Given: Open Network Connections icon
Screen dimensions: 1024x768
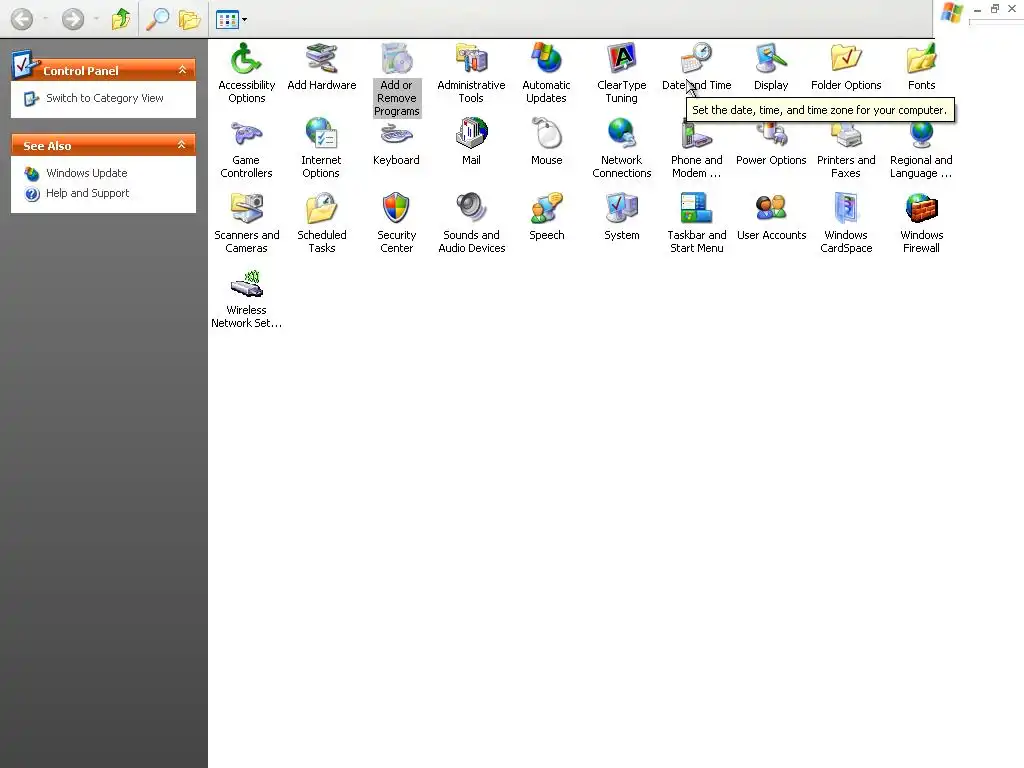Looking at the screenshot, I should [x=621, y=148].
